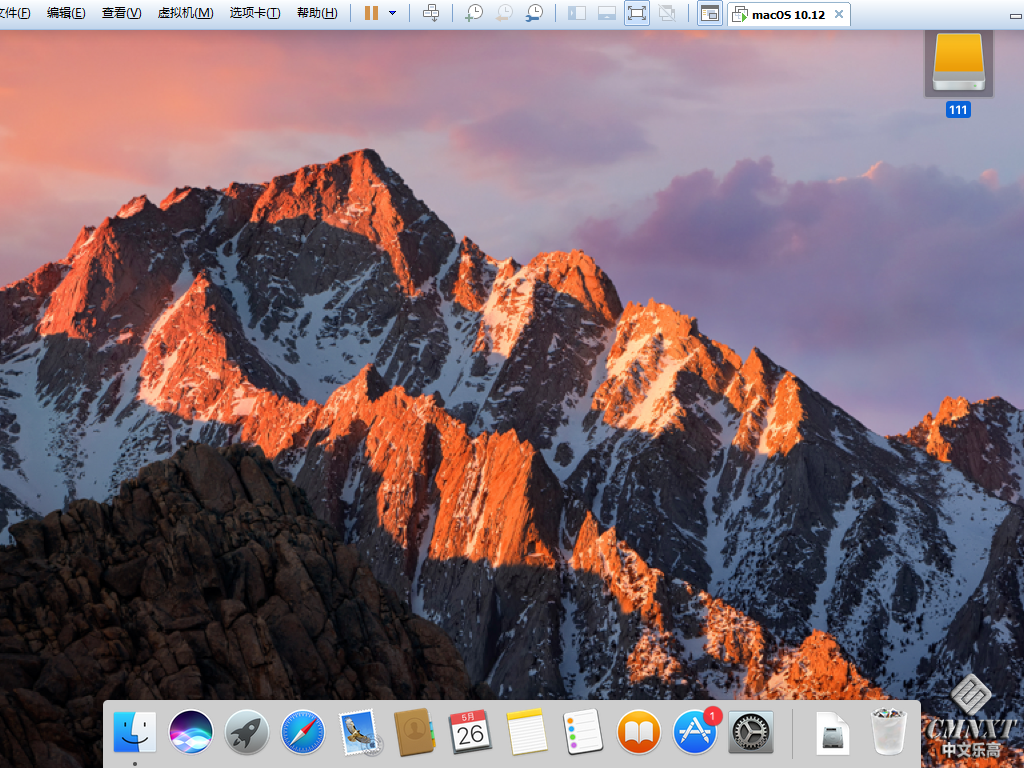Click Send Ctrl+Alt+Del toolbar icon
Screen dimensions: 1024x768
(431, 13)
